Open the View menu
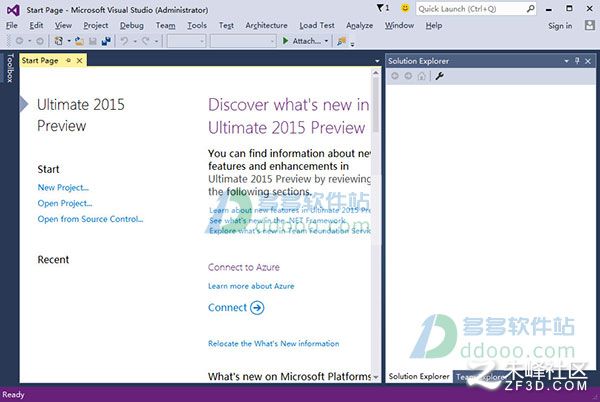The width and height of the screenshot is (600, 402). point(63,25)
